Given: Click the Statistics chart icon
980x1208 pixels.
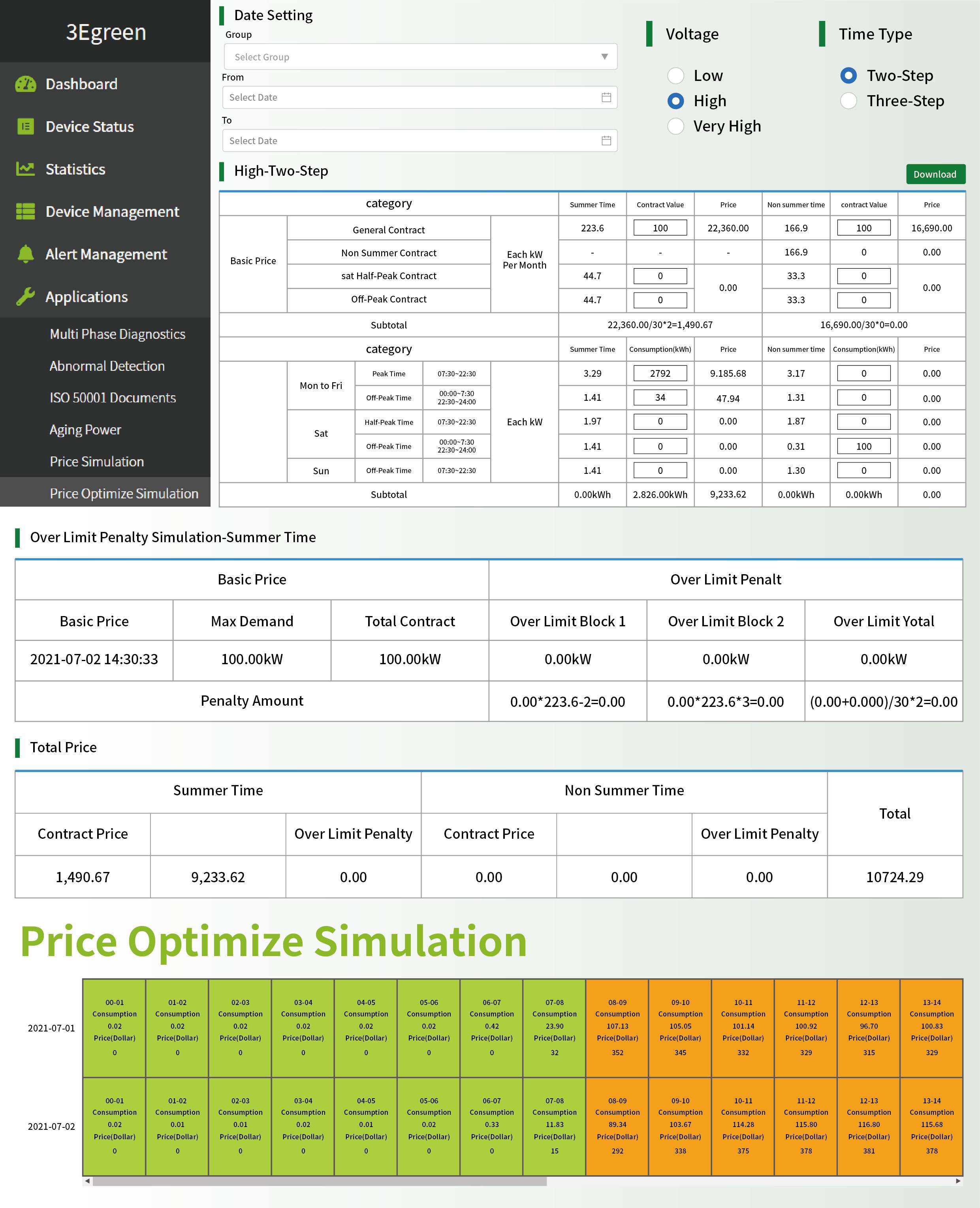Looking at the screenshot, I should coord(25,169).
